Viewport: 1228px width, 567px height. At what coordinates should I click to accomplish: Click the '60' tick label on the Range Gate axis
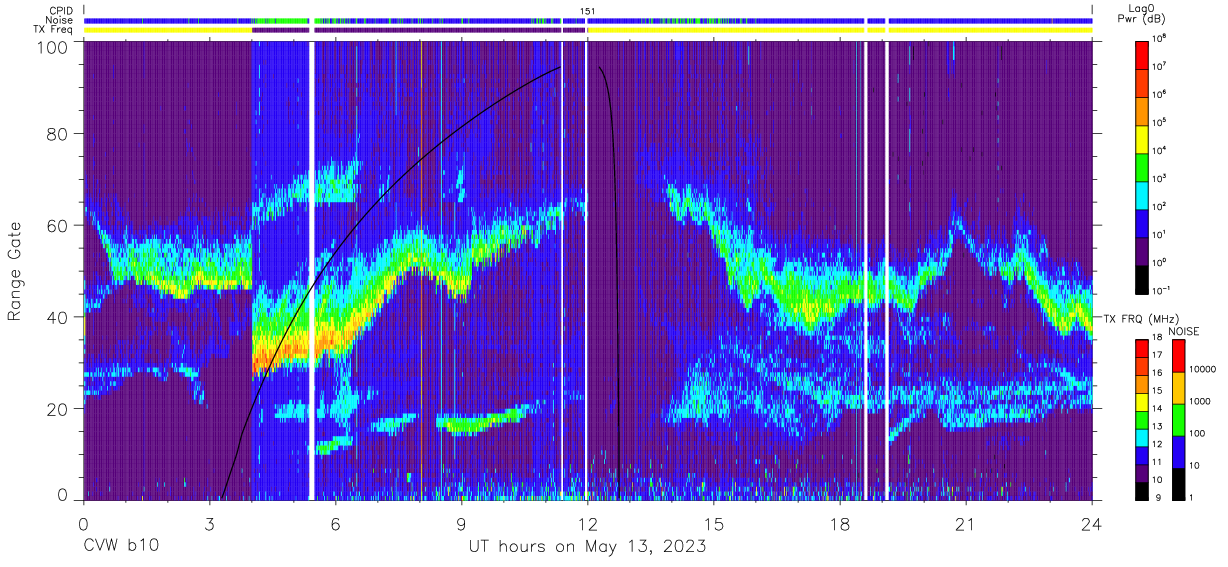59,225
